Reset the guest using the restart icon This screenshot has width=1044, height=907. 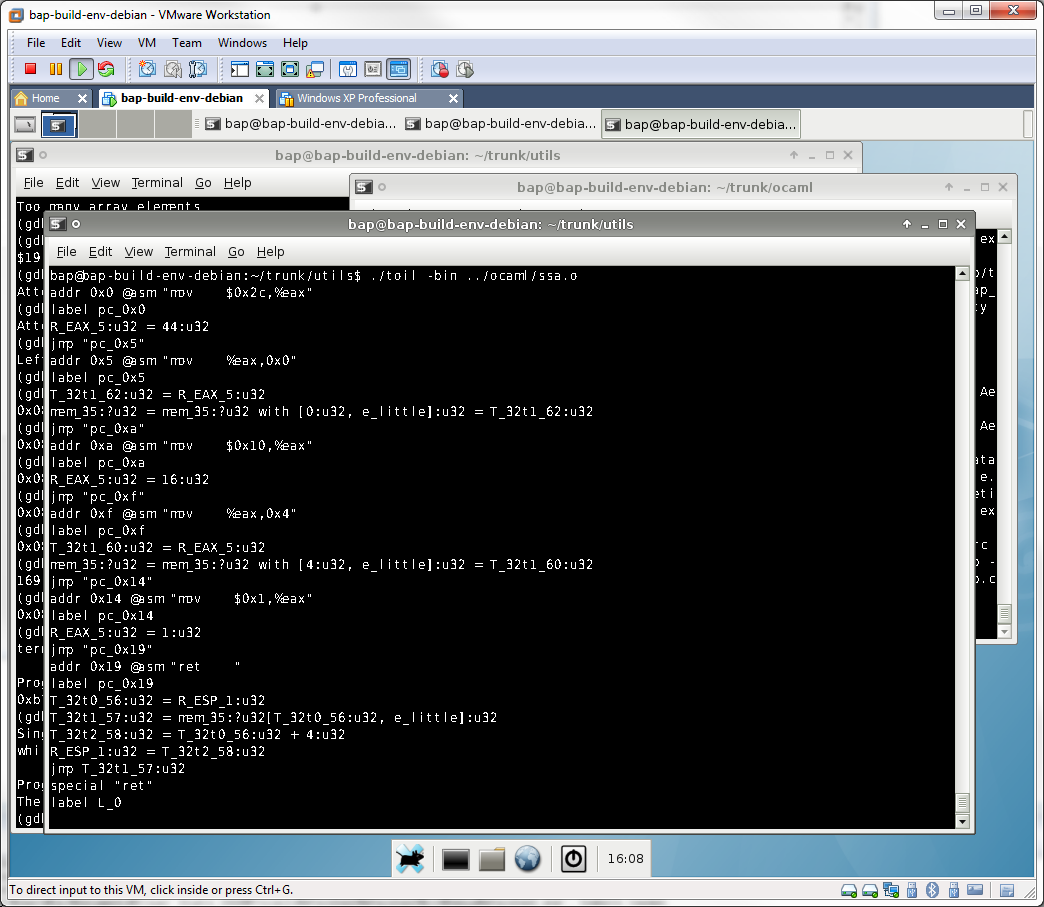point(106,69)
